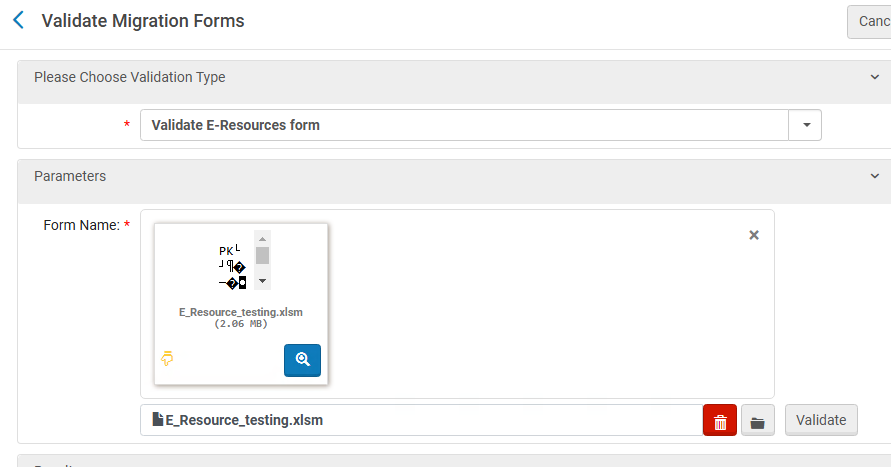Remove the file preview with the X icon
Viewport: 891px width, 467px height.
tap(754, 235)
